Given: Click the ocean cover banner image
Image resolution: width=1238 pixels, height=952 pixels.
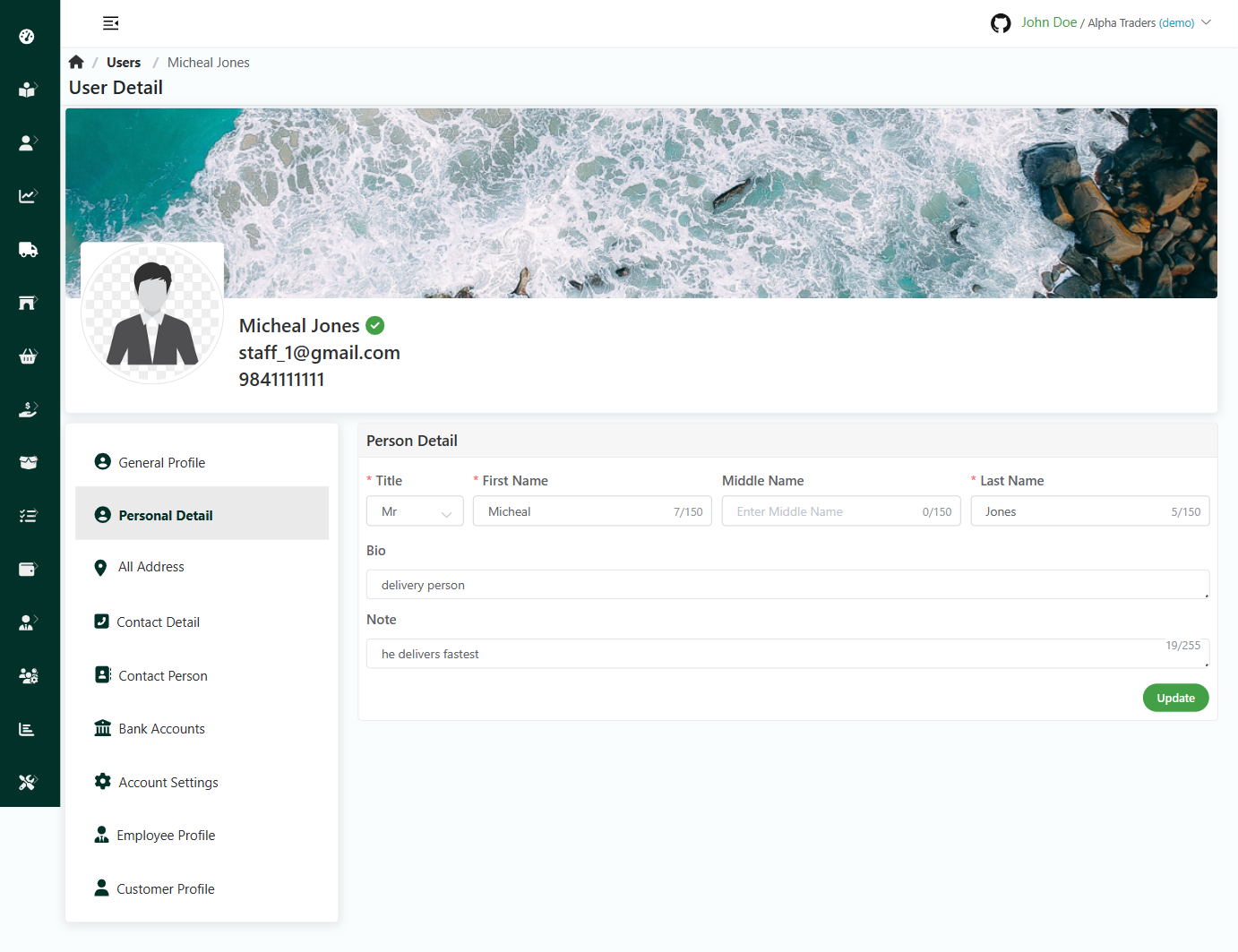Looking at the screenshot, I should 641,203.
